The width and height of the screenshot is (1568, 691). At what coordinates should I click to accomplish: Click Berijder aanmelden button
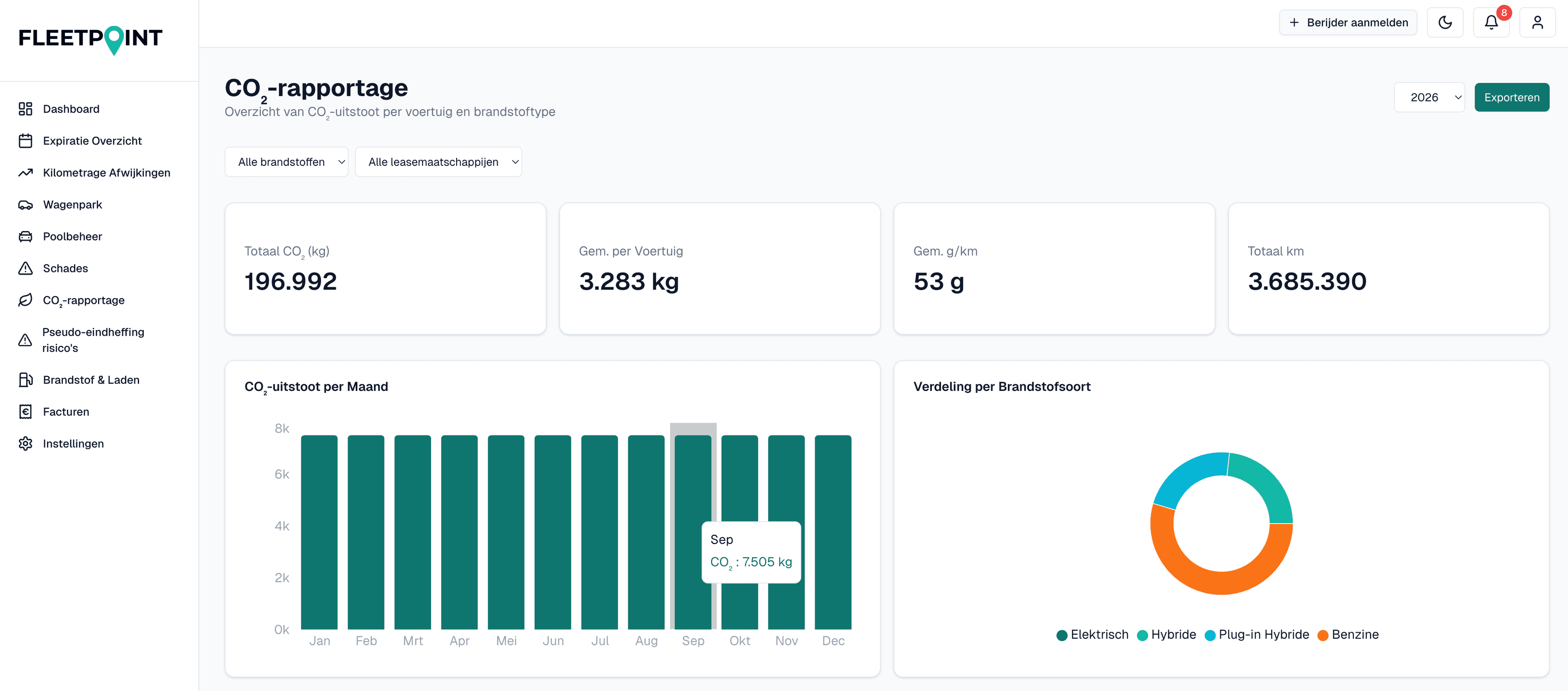pyautogui.click(x=1347, y=22)
